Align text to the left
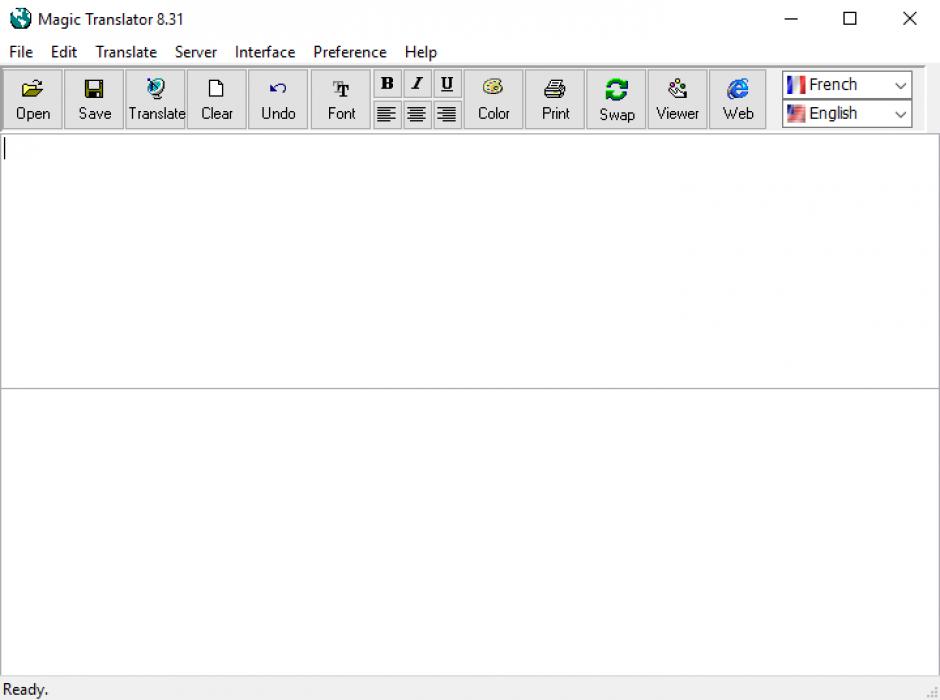 point(387,114)
